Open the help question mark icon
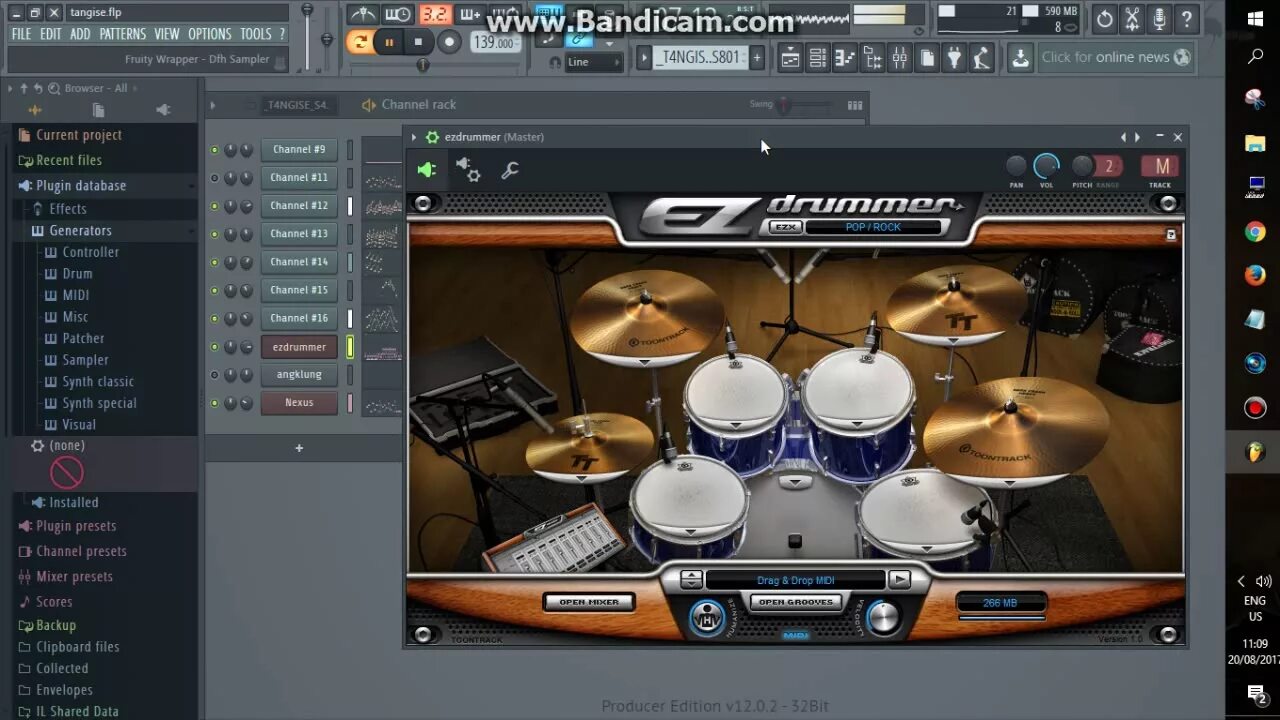 1186,18
